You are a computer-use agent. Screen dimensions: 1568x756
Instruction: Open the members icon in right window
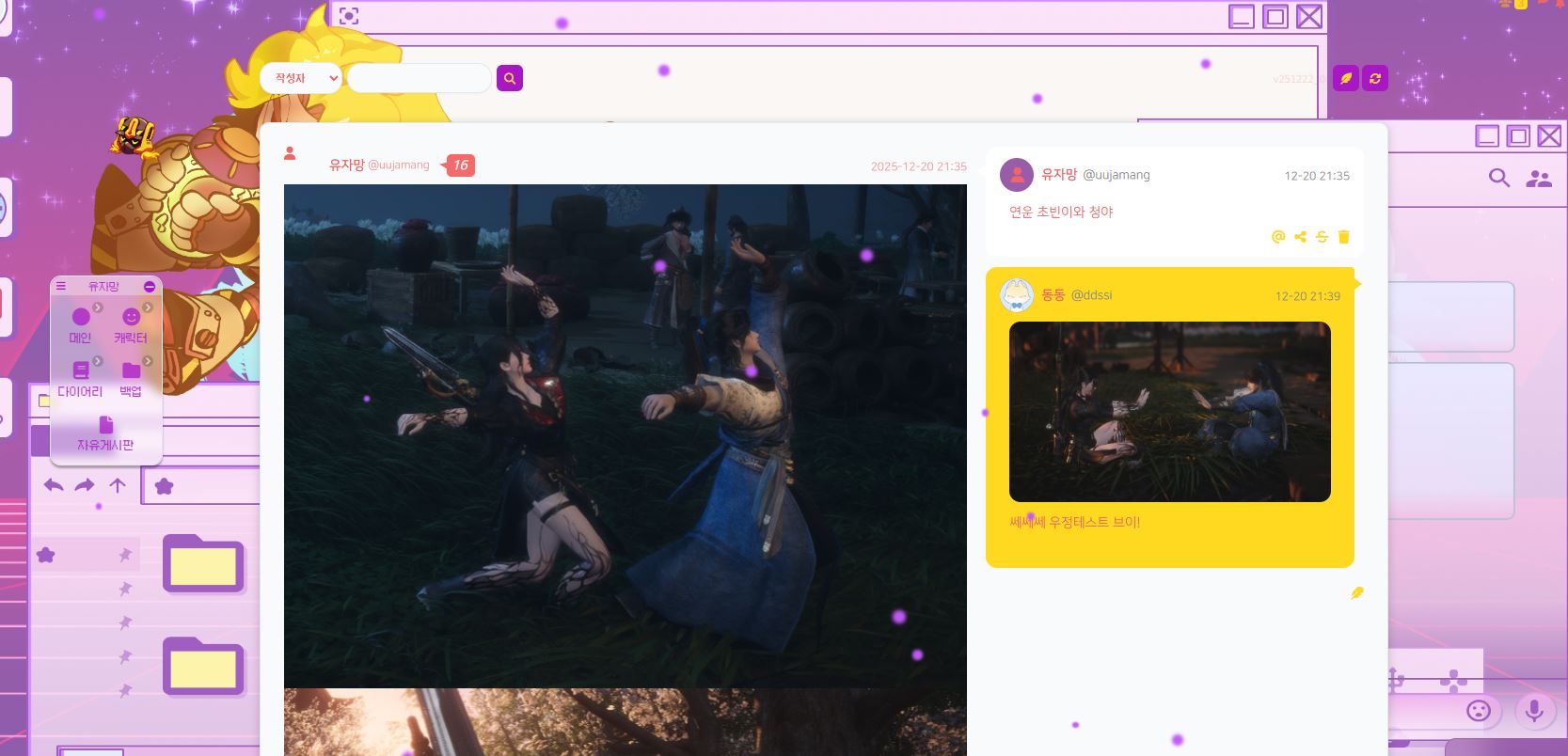click(x=1539, y=178)
